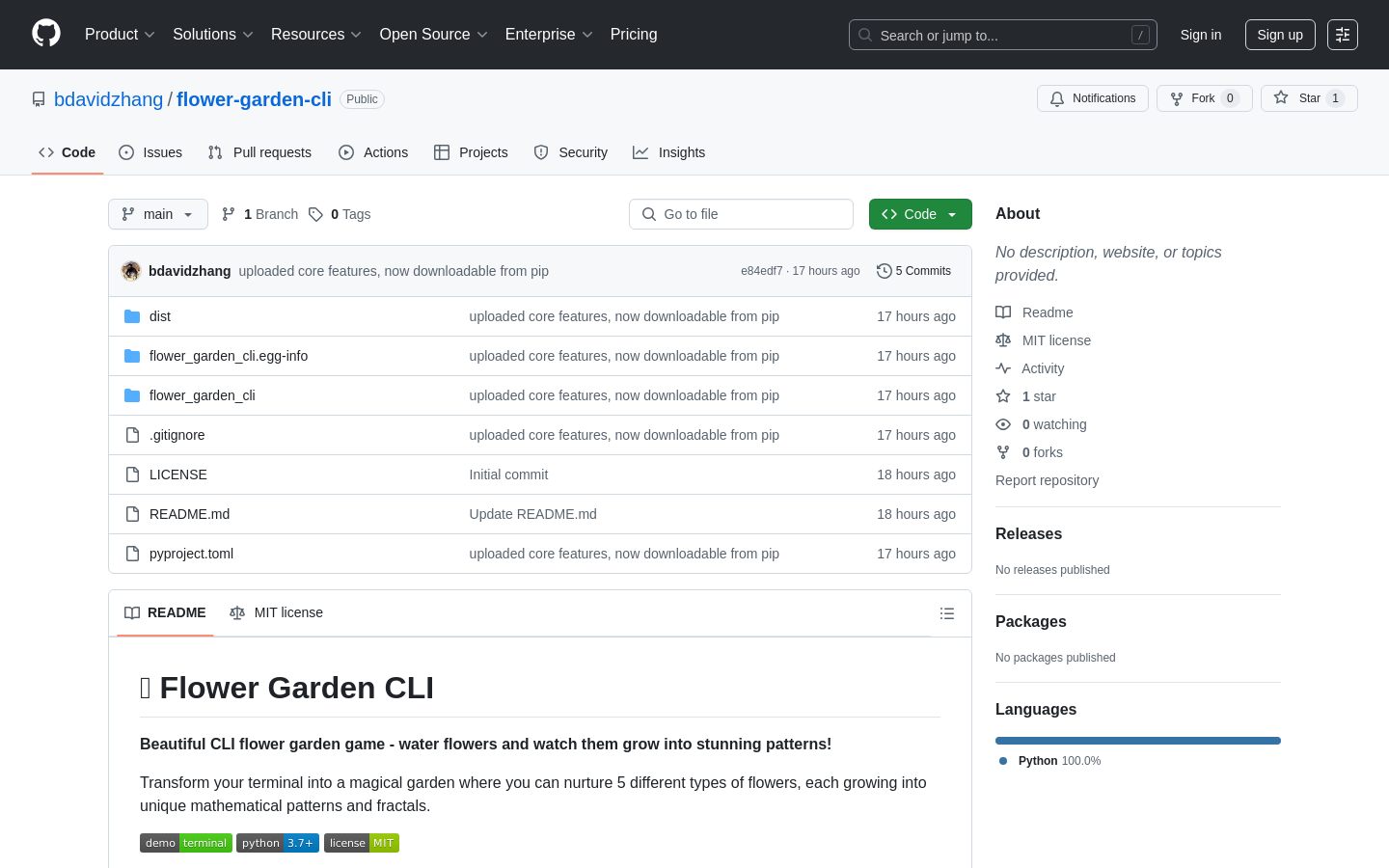Screen dimensions: 1389x868
Task: Open the Update README.md commit message
Action: point(533,514)
